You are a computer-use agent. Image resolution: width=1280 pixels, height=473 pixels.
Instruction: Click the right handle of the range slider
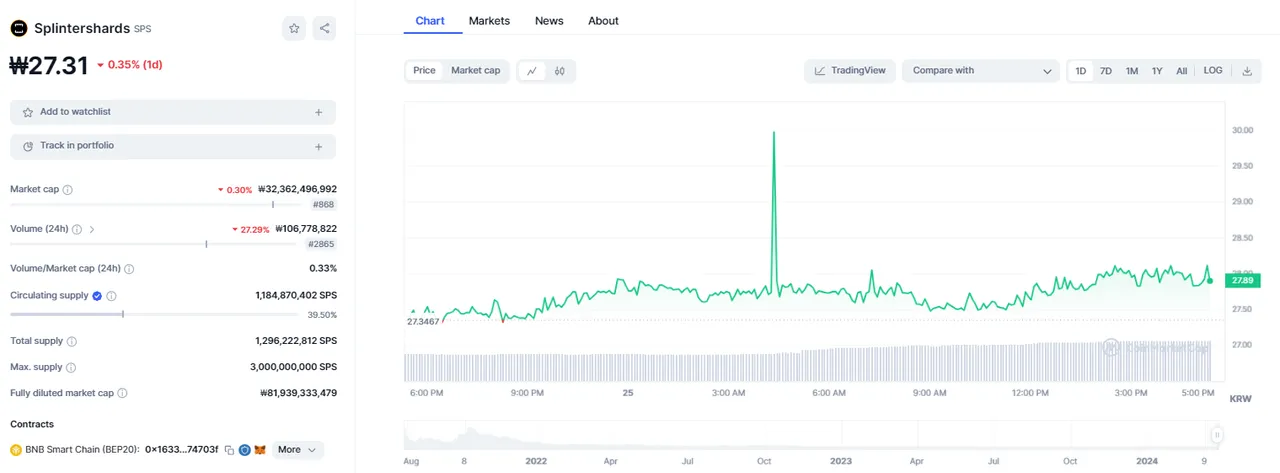(1217, 435)
